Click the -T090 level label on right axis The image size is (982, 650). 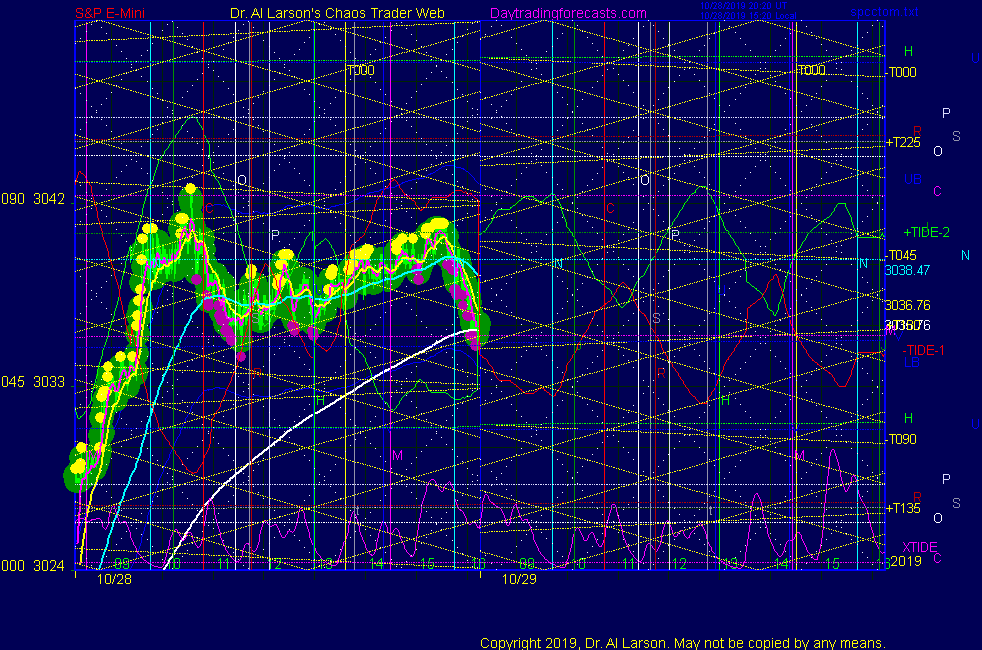coord(902,439)
